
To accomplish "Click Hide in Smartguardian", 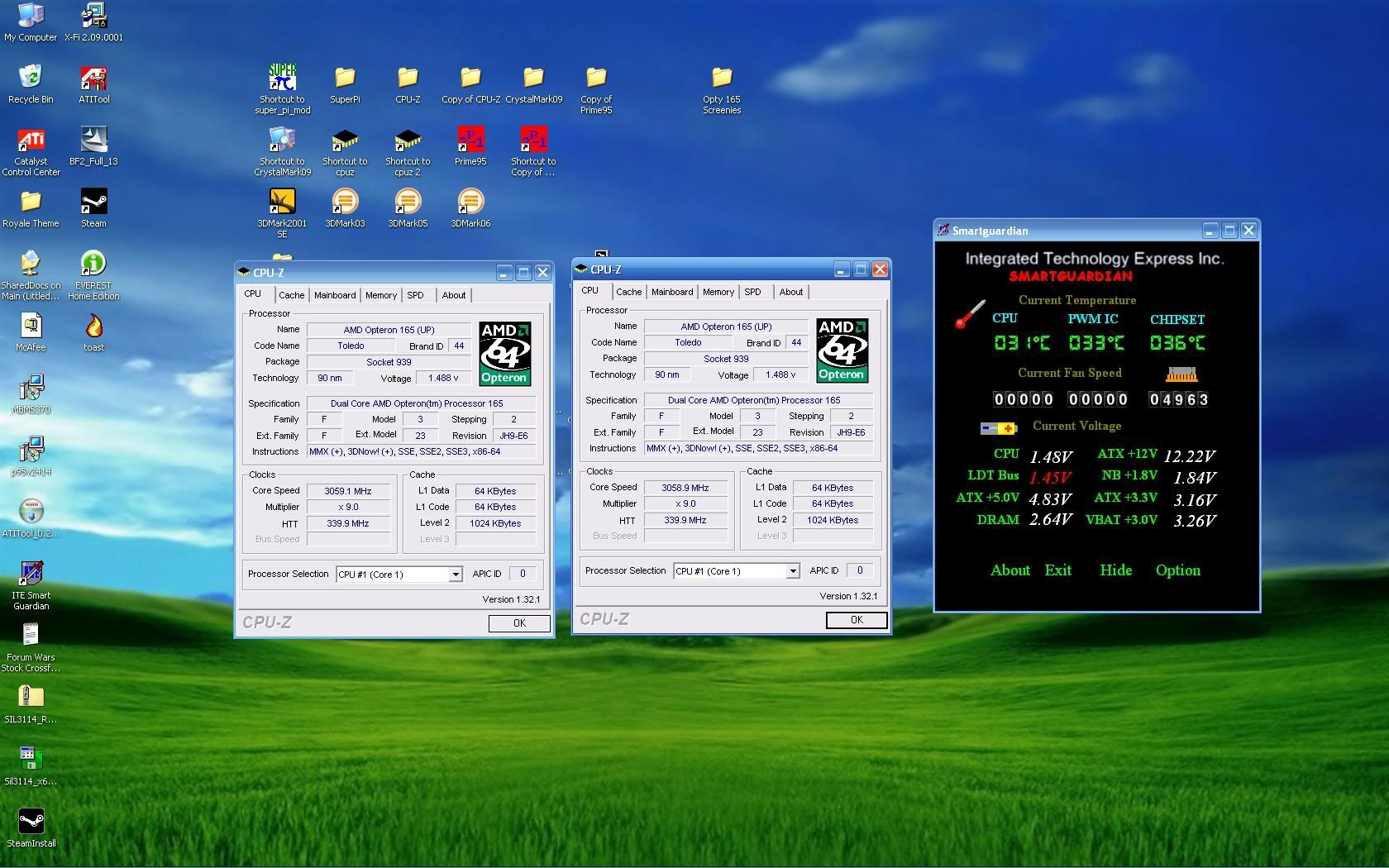I will pyautogui.click(x=1115, y=570).
